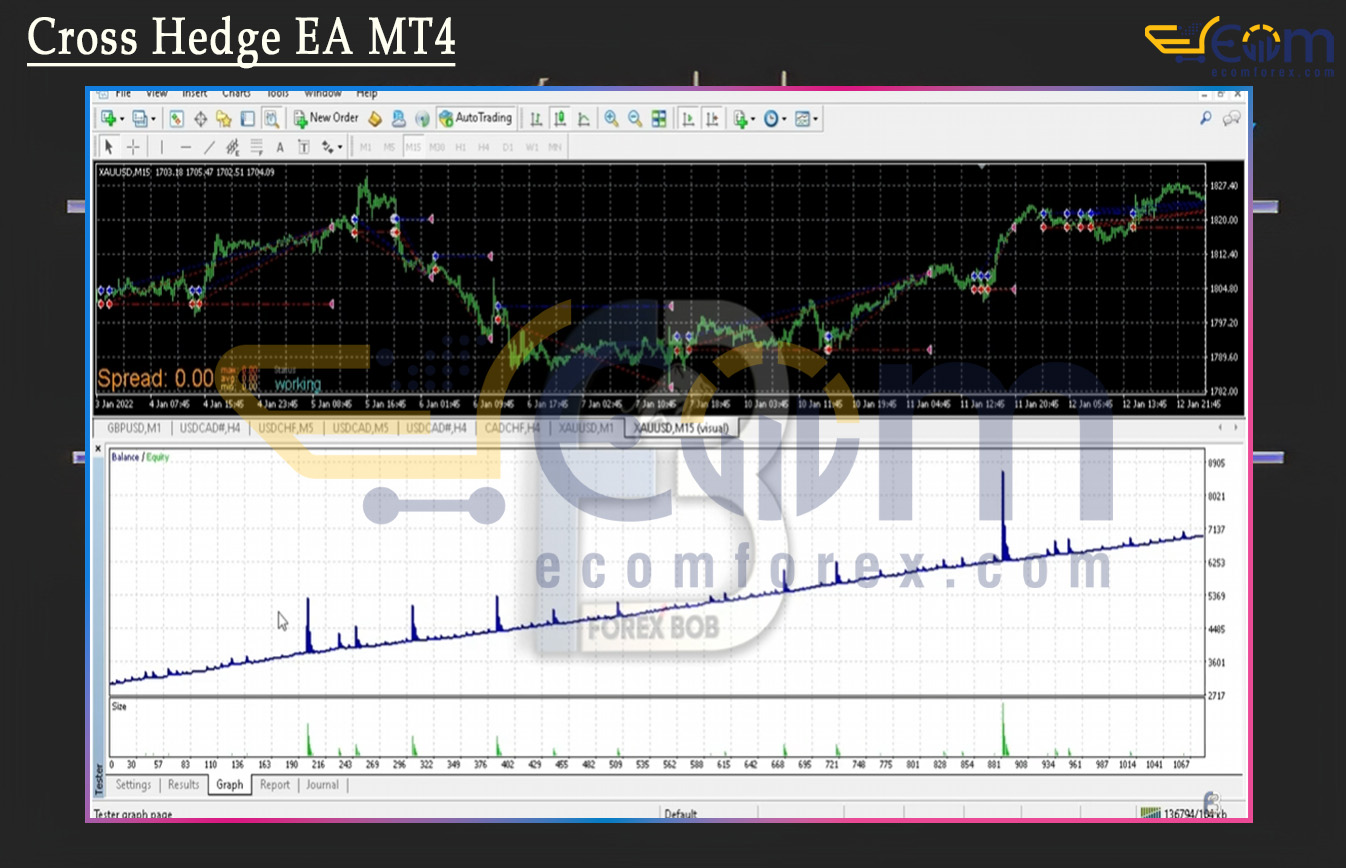Screen dimensions: 1346x868
Task: Switch to the GBPUSD,M1 chart tab
Action: point(134,428)
